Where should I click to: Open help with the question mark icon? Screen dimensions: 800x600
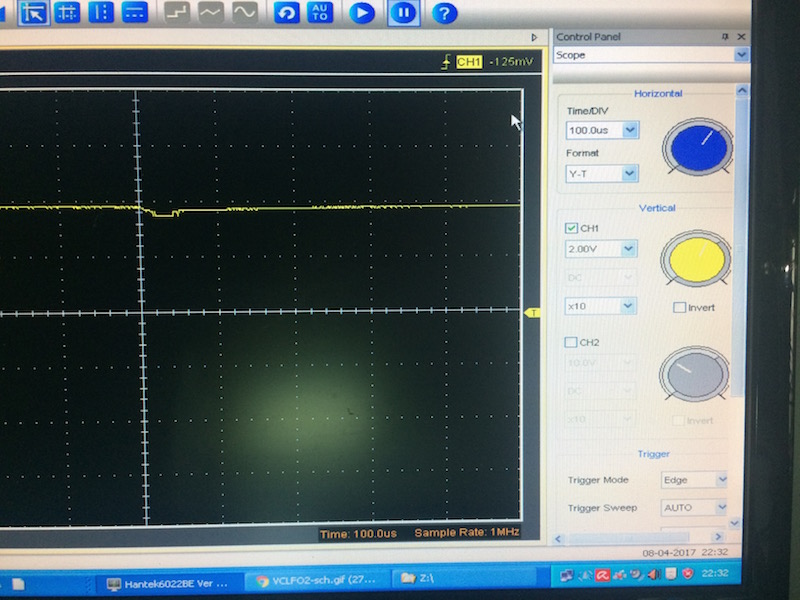444,13
